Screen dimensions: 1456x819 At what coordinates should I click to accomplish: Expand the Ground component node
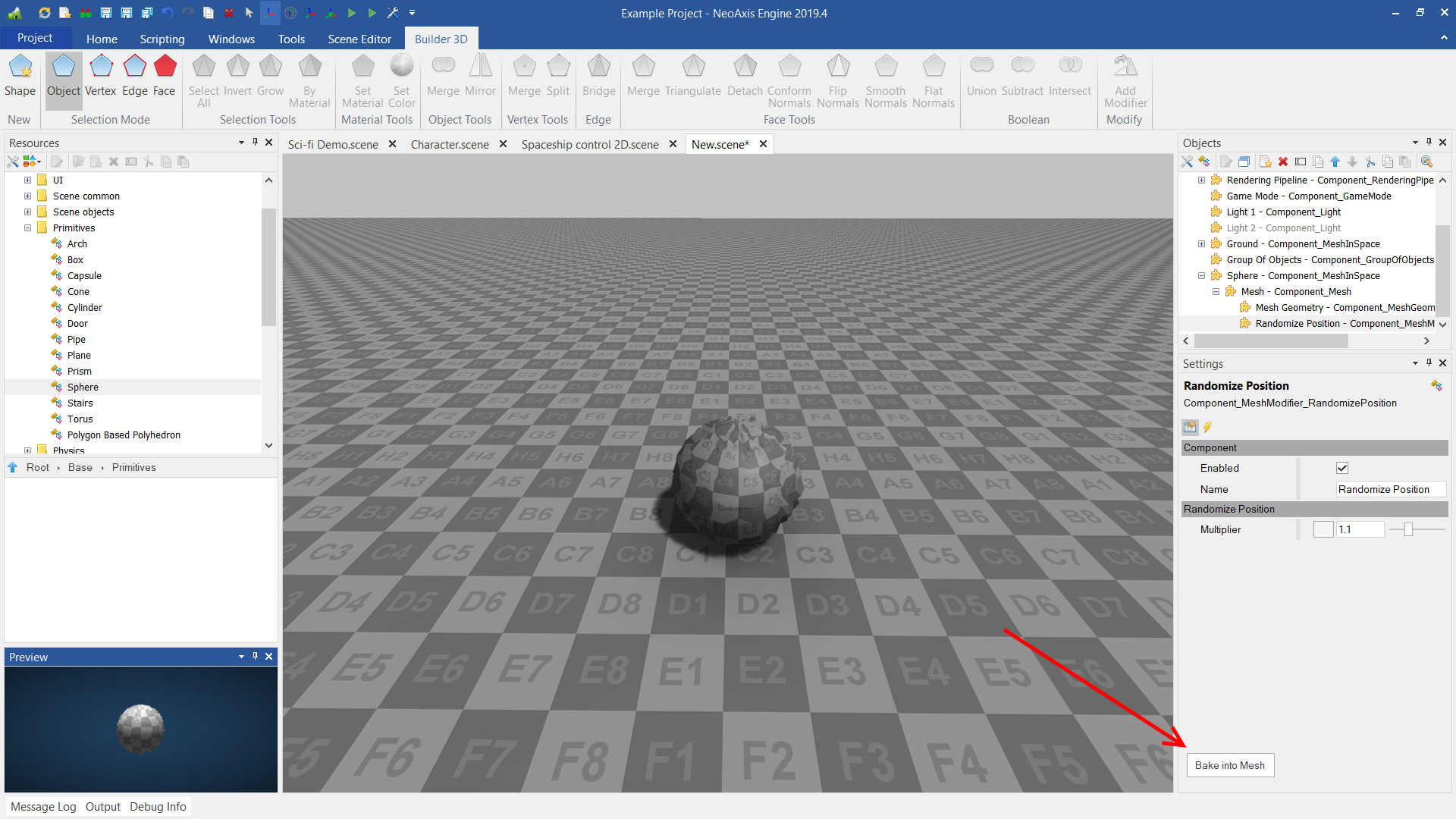click(1201, 243)
